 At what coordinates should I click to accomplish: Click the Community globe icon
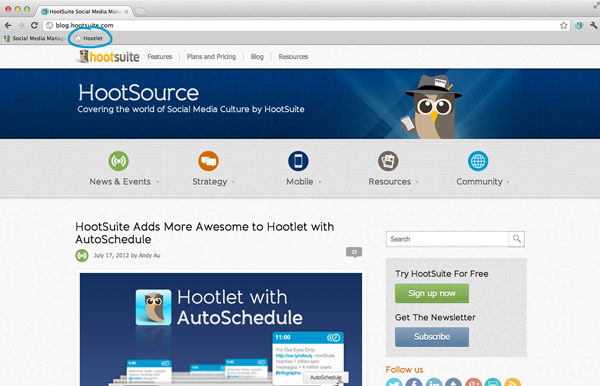coord(478,161)
